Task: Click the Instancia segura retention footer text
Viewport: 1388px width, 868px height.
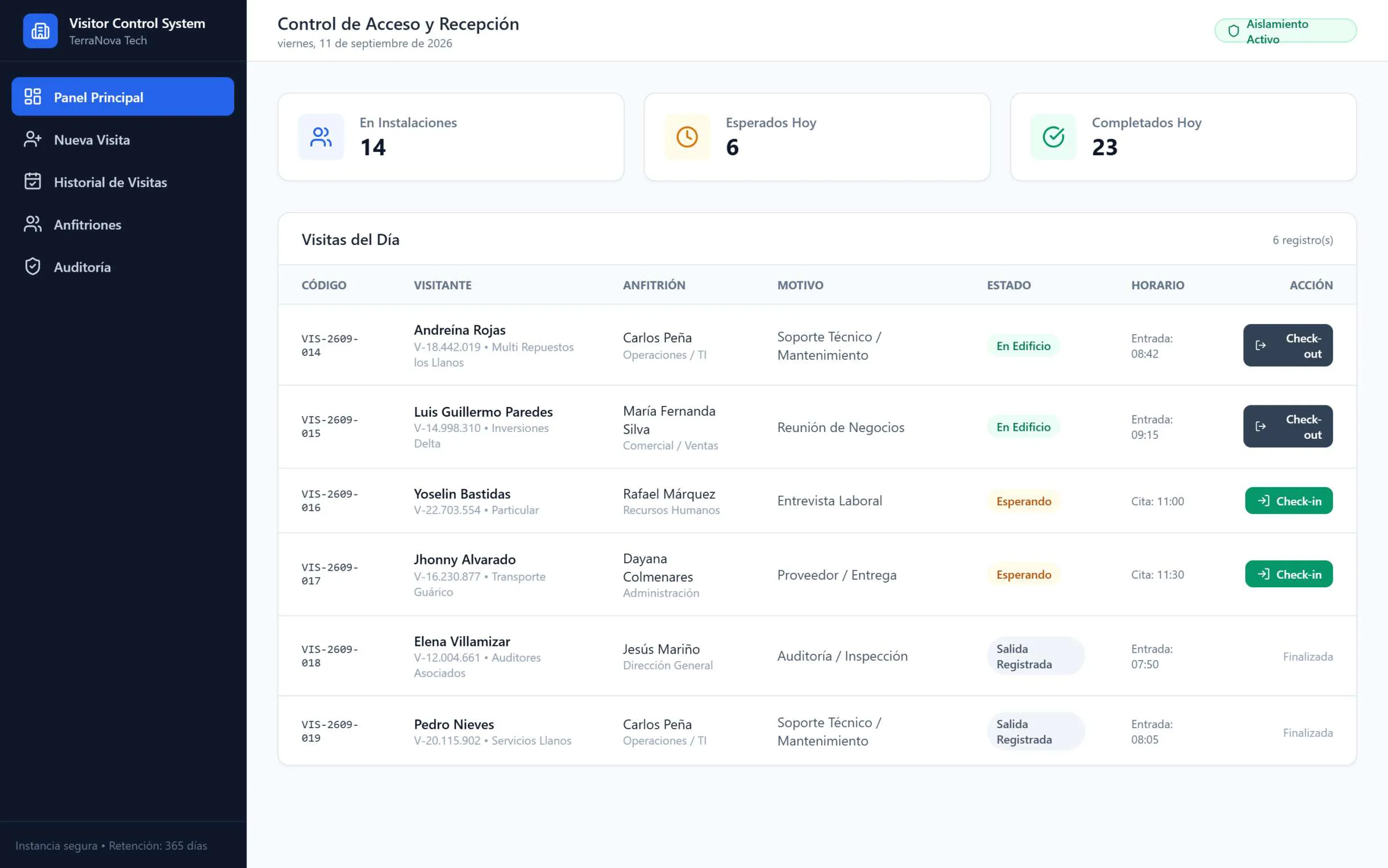Action: coord(111,845)
